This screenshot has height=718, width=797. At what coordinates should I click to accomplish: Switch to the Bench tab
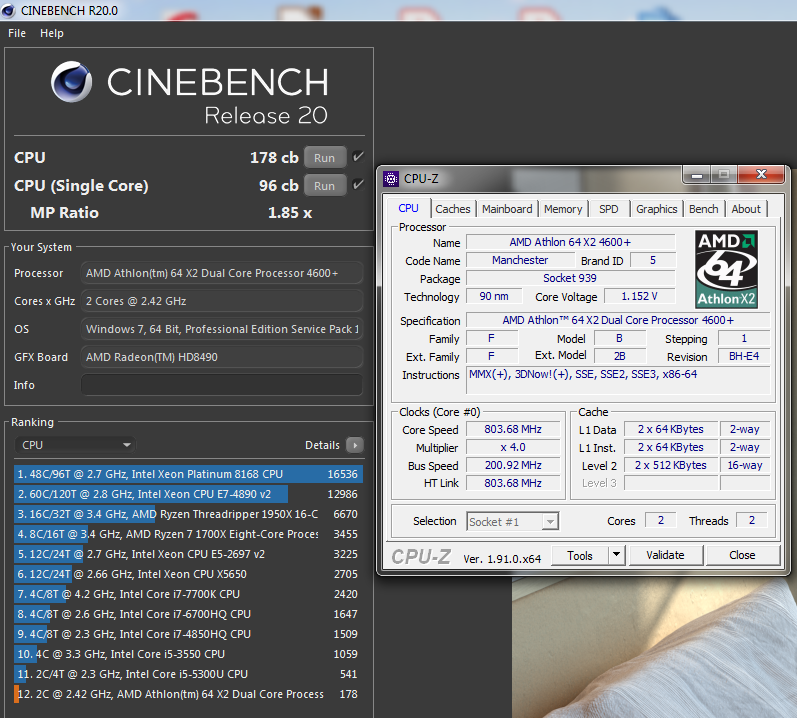[x=703, y=209]
